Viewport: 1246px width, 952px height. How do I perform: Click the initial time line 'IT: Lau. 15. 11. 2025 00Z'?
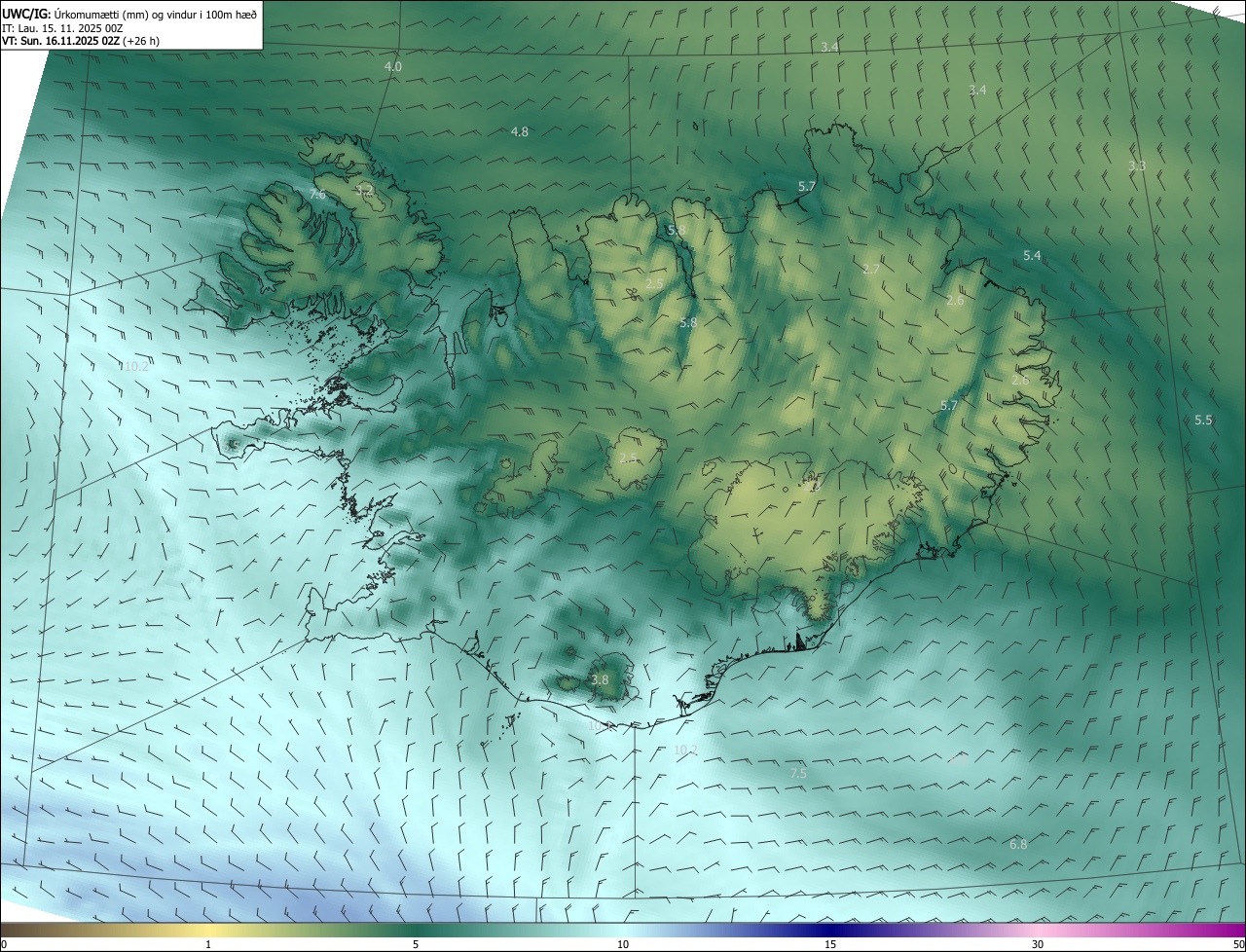(63, 28)
